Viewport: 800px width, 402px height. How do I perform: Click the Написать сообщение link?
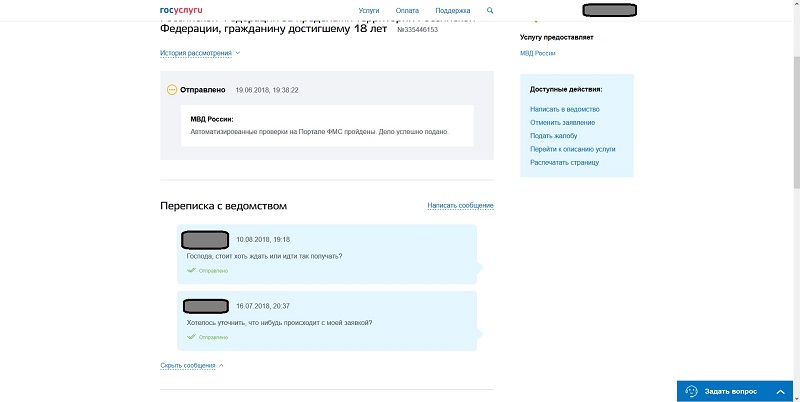(x=460, y=205)
